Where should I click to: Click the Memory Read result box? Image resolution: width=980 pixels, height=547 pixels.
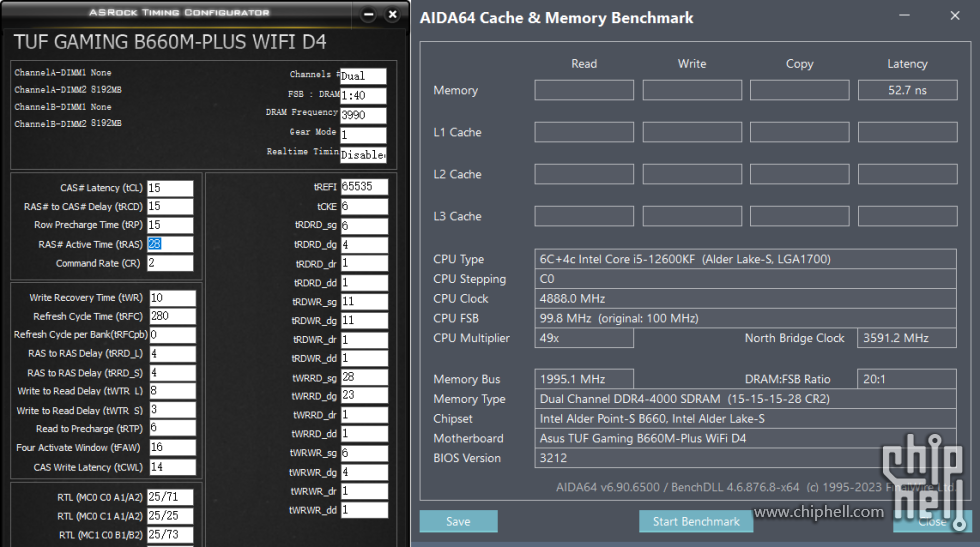(584, 90)
